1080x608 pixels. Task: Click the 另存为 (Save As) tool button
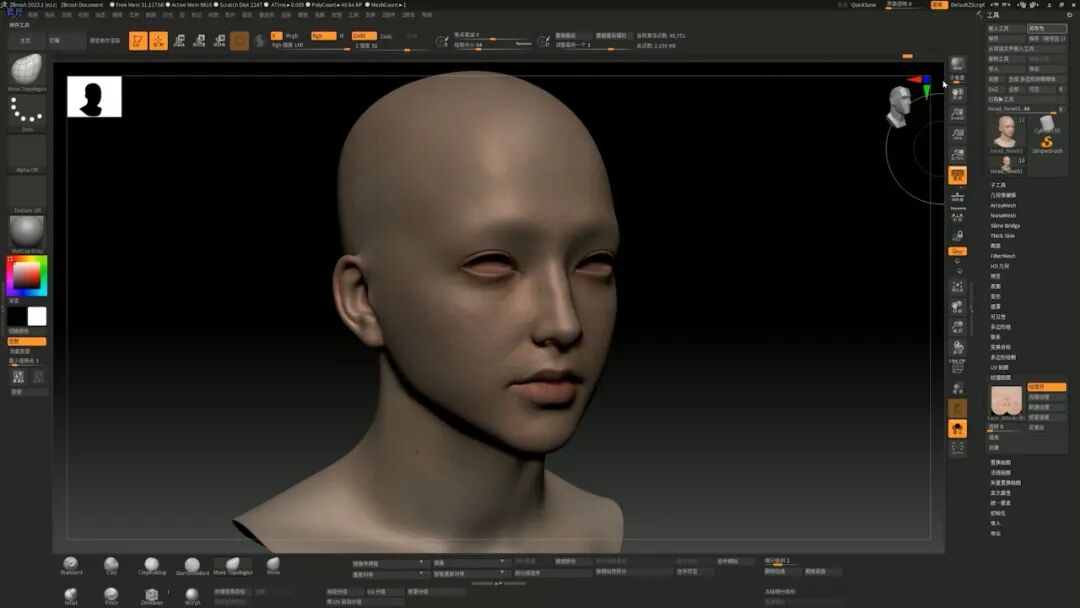(x=1046, y=28)
